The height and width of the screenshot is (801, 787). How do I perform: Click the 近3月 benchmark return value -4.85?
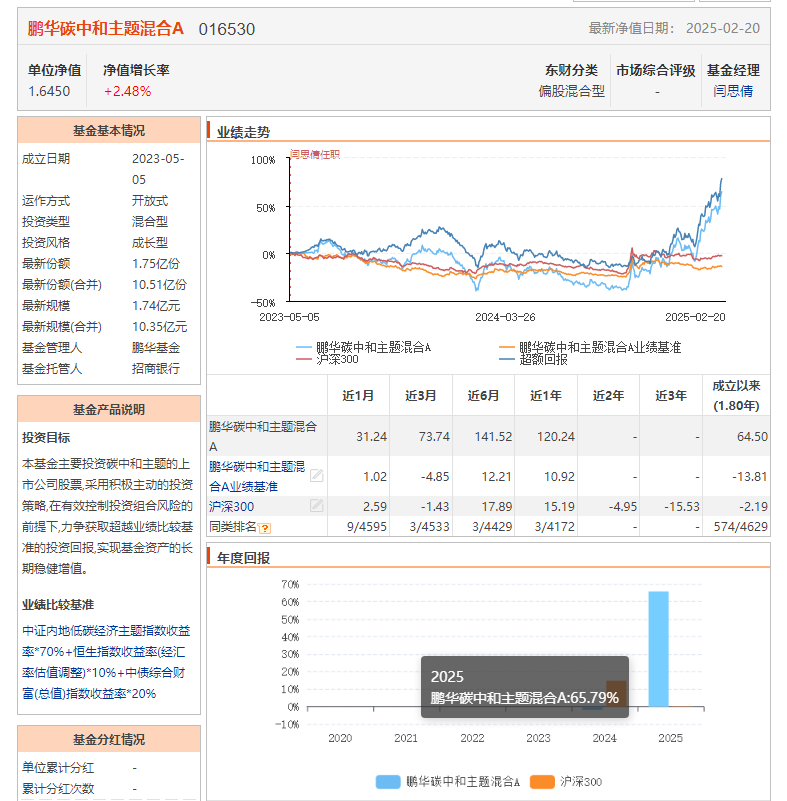pyautogui.click(x=435, y=477)
